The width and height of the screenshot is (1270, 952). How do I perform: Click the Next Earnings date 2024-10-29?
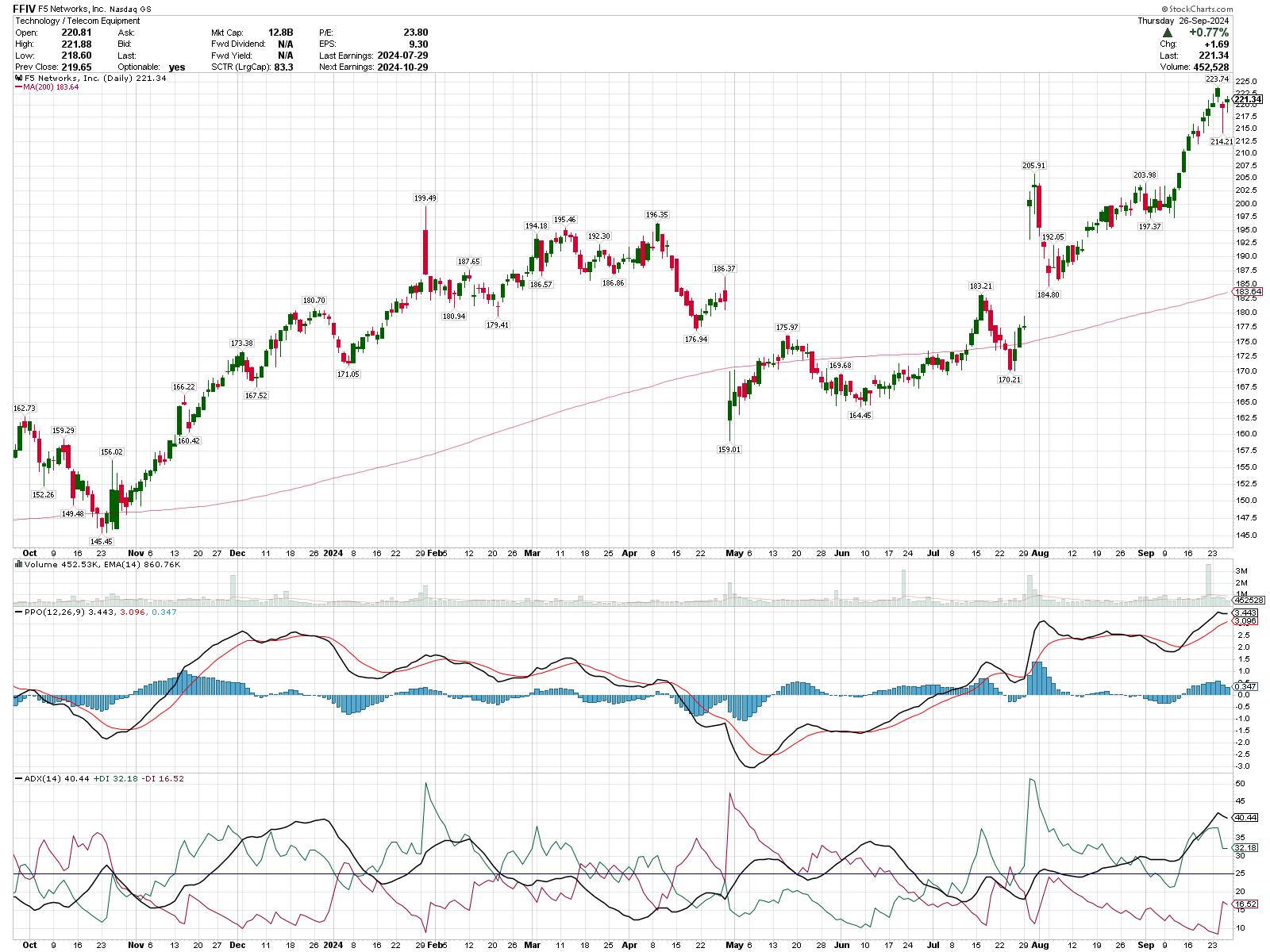click(403, 67)
